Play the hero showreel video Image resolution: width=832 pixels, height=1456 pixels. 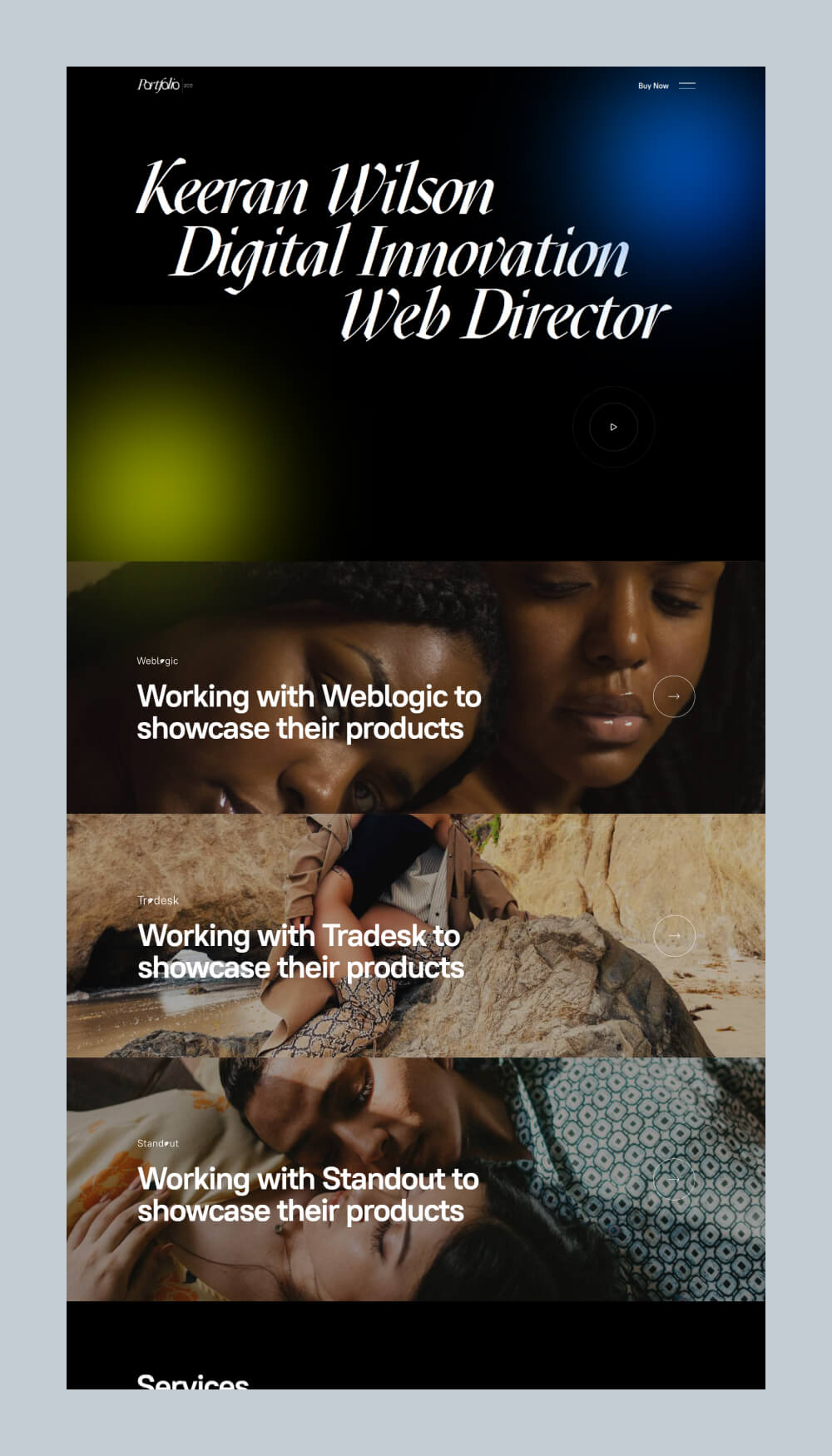[x=613, y=427]
